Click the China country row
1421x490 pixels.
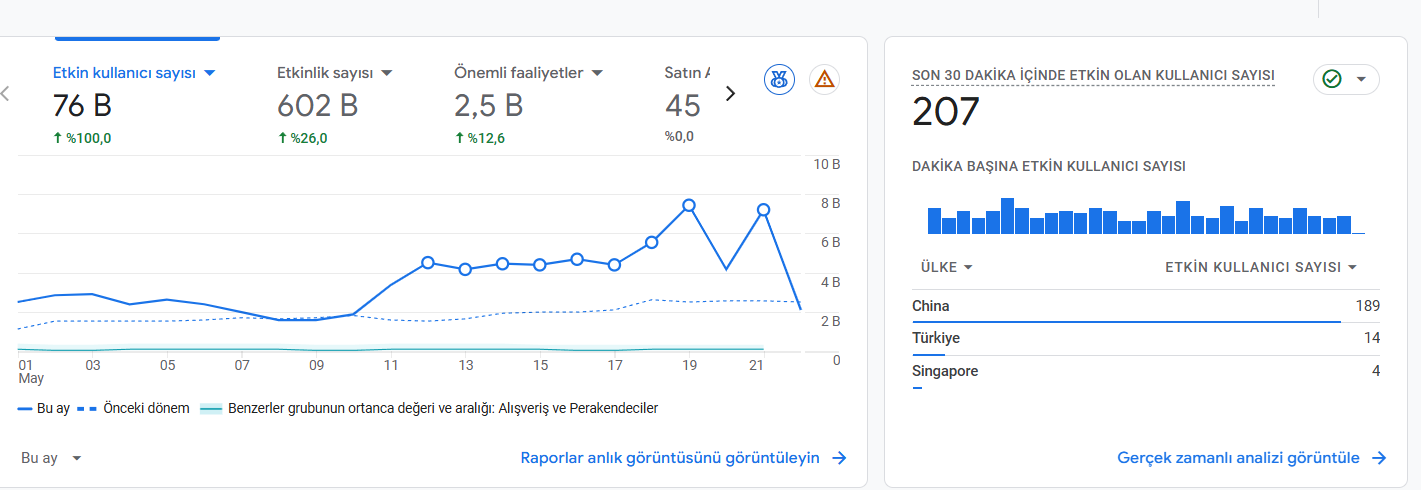click(1146, 307)
